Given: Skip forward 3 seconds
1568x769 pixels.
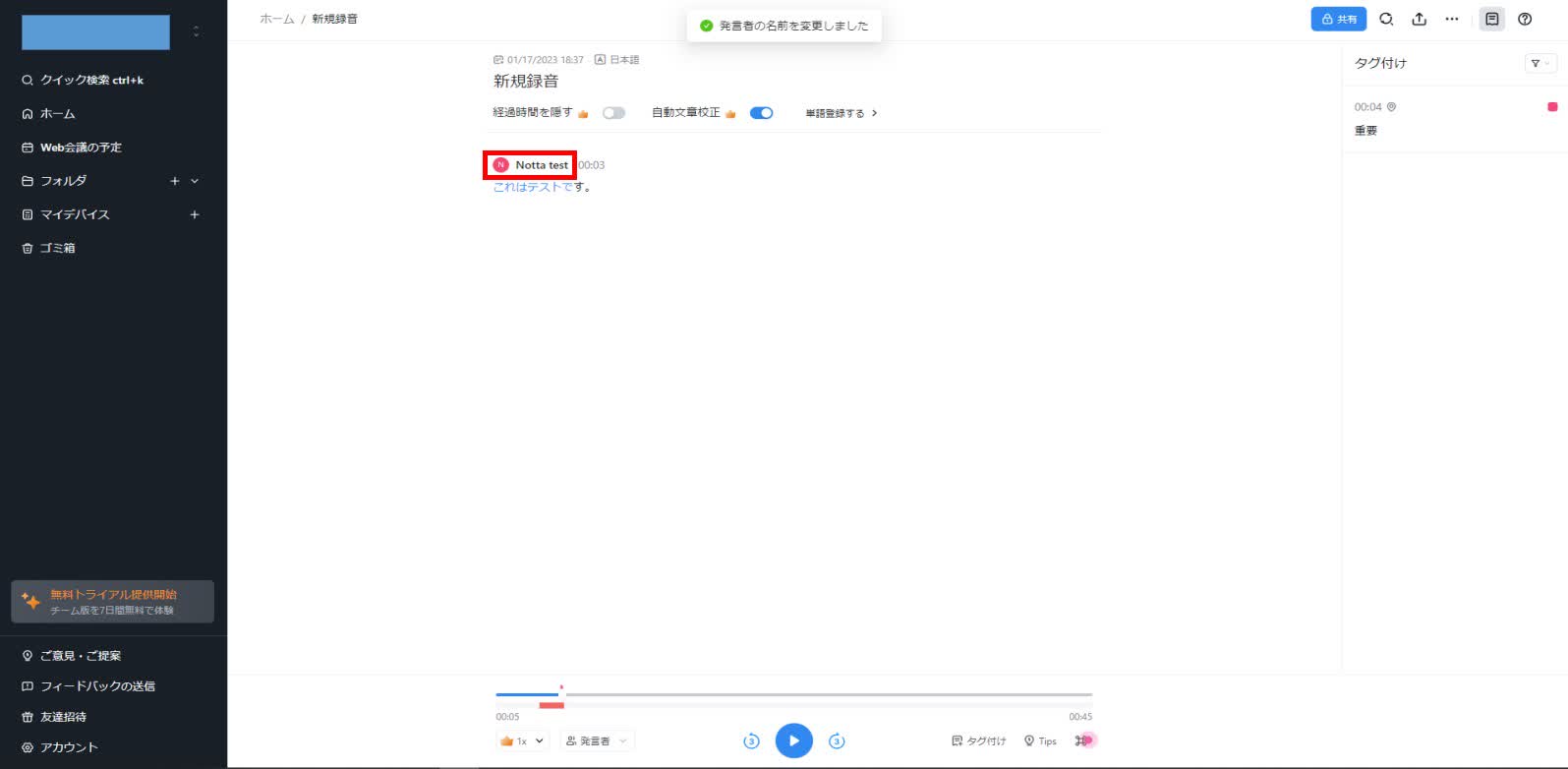Looking at the screenshot, I should (x=837, y=740).
